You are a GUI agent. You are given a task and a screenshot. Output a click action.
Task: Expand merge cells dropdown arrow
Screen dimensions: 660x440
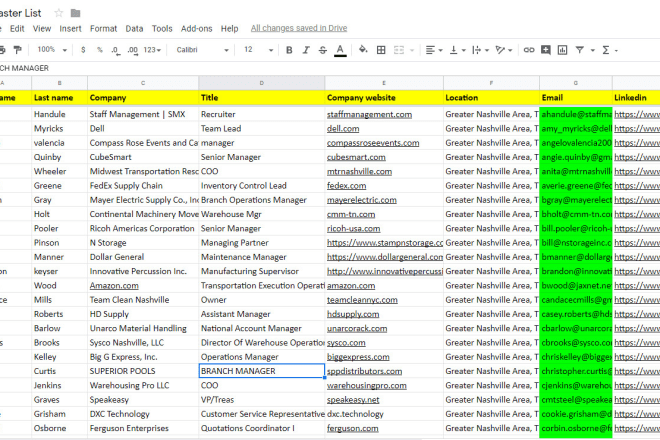[x=412, y=51]
